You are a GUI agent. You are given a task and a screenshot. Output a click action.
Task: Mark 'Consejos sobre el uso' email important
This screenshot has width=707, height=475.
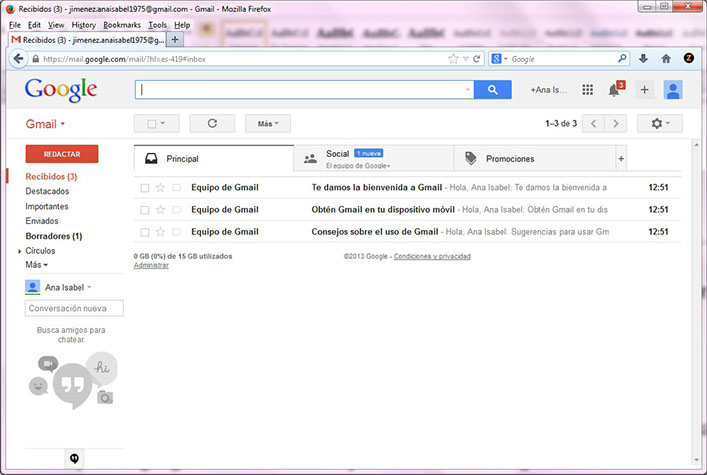[176, 232]
